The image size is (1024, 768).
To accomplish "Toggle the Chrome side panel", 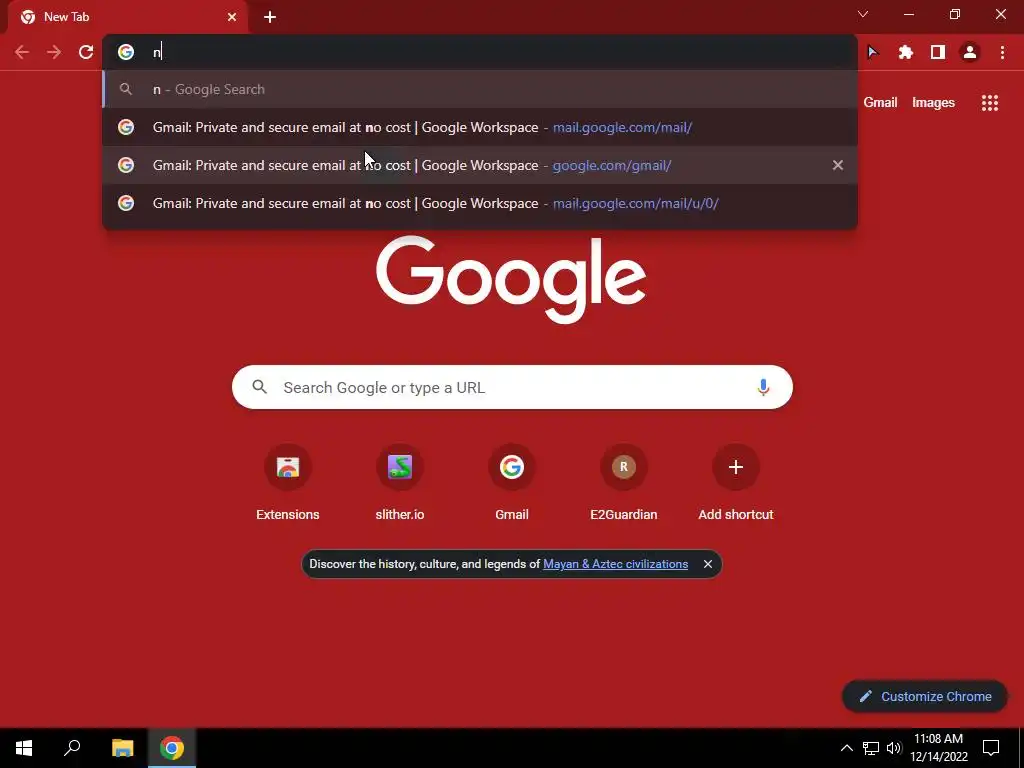I will tap(938, 52).
